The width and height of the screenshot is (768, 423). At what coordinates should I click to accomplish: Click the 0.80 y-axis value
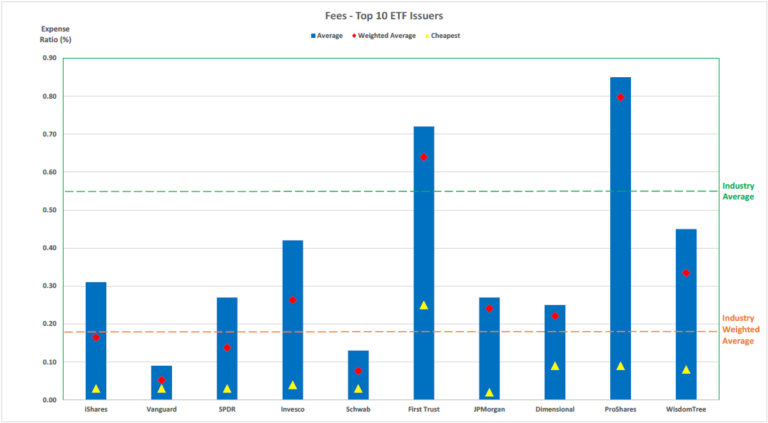(x=49, y=96)
